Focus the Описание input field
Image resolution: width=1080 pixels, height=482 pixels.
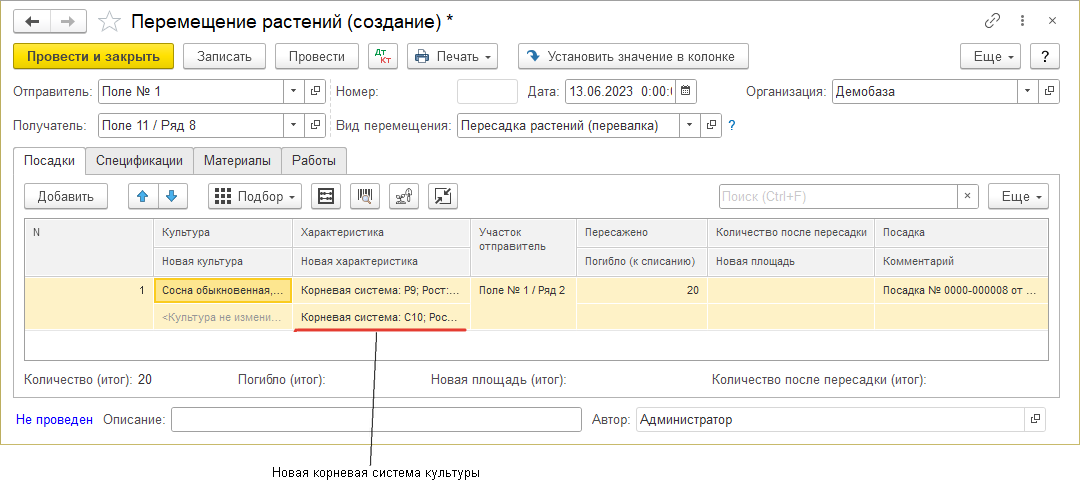click(376, 420)
